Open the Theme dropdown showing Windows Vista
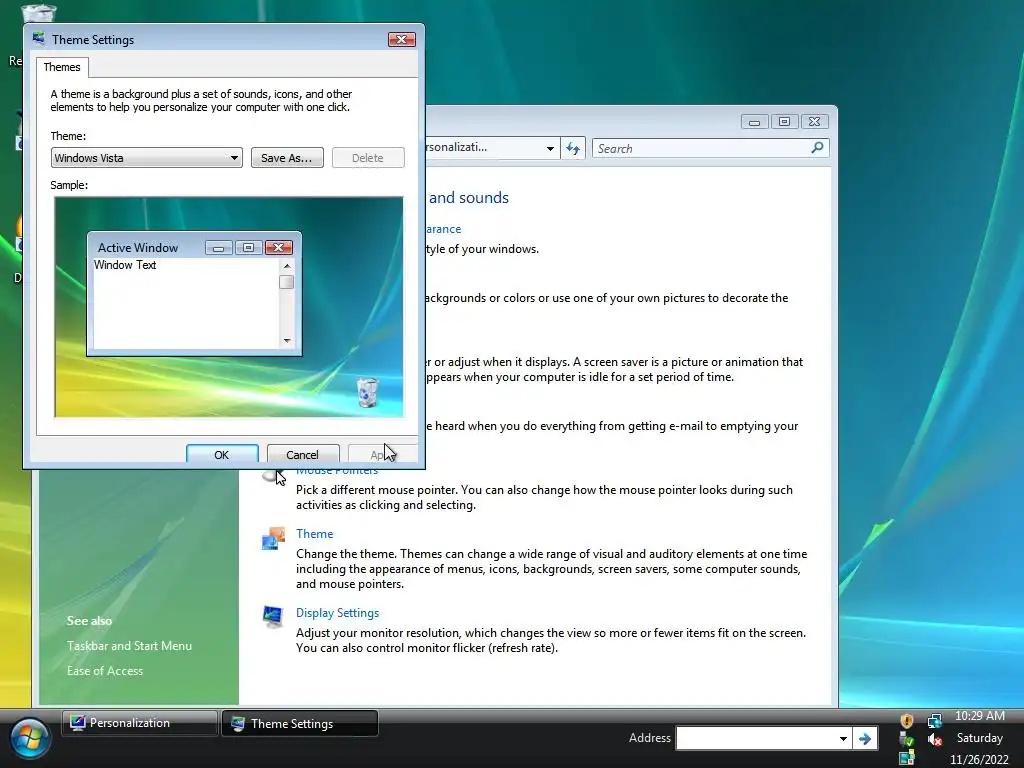Image resolution: width=1024 pixels, height=768 pixels. tap(146, 157)
